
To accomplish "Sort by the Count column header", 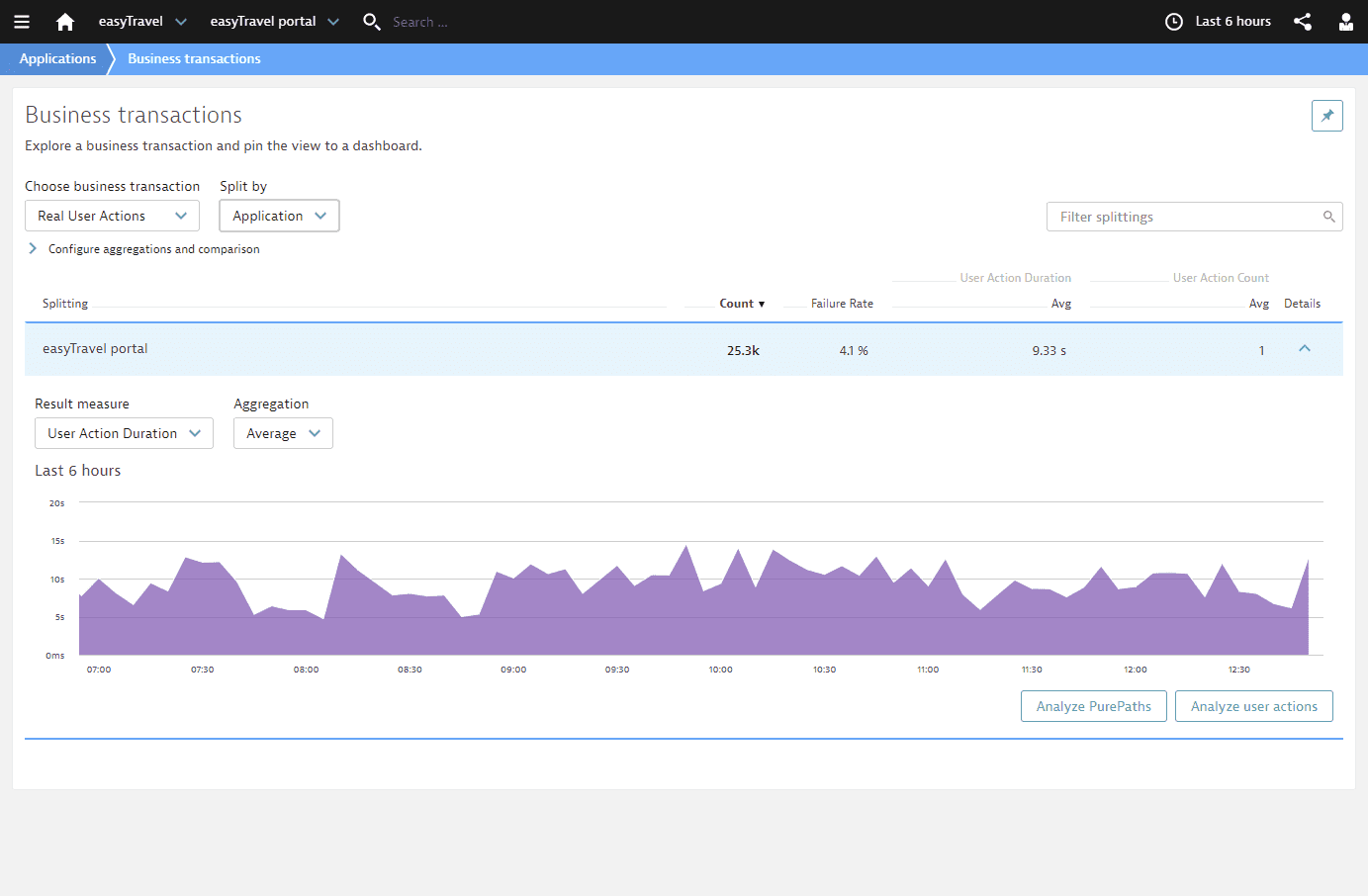I will pos(742,304).
